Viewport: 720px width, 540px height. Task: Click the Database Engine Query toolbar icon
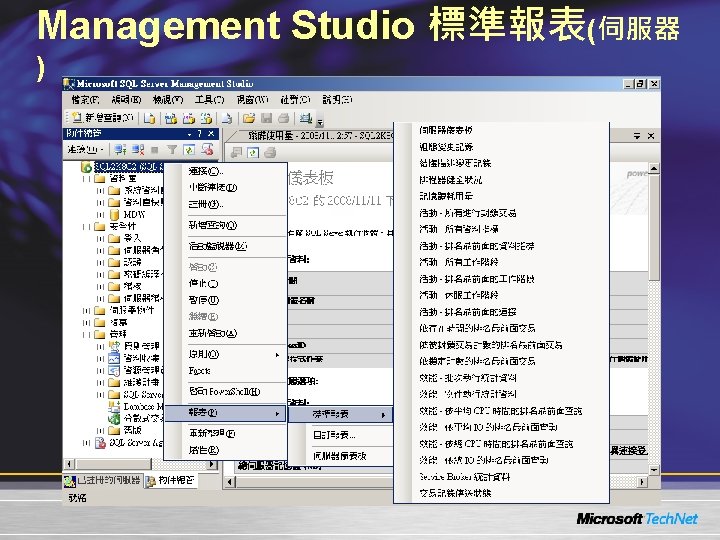(149, 118)
